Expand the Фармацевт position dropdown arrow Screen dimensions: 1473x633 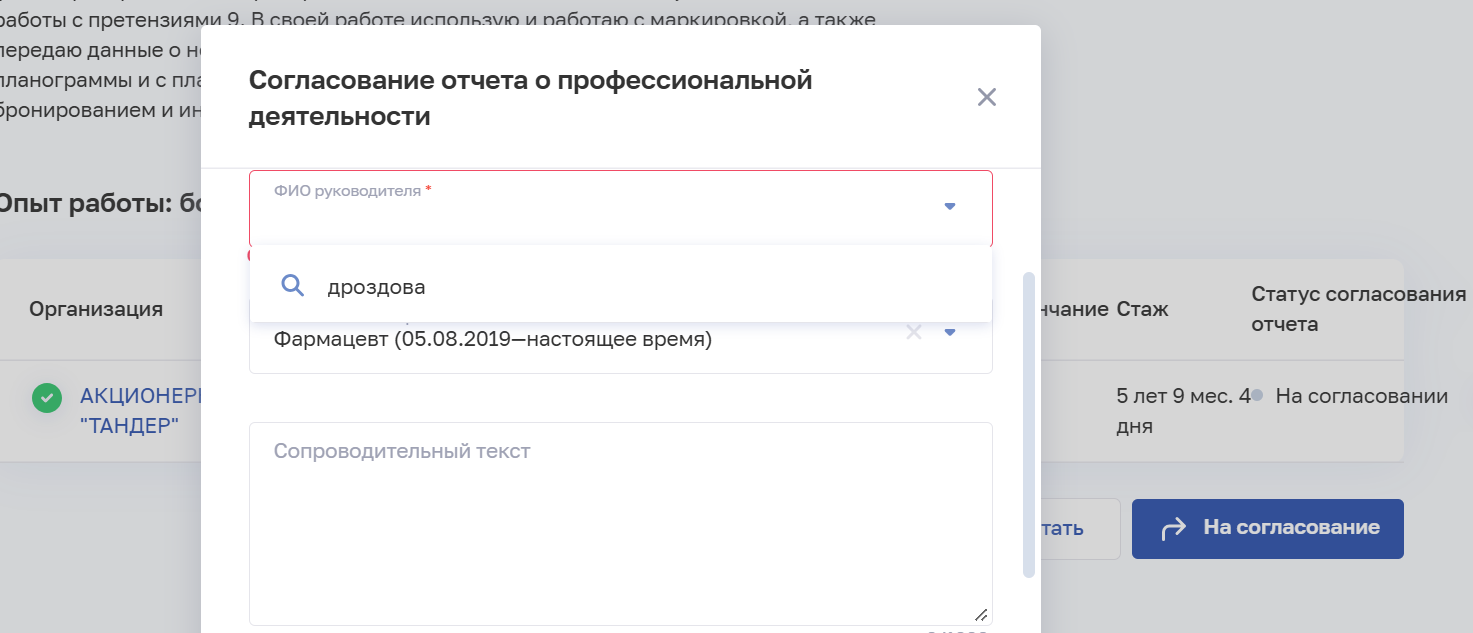(x=949, y=331)
